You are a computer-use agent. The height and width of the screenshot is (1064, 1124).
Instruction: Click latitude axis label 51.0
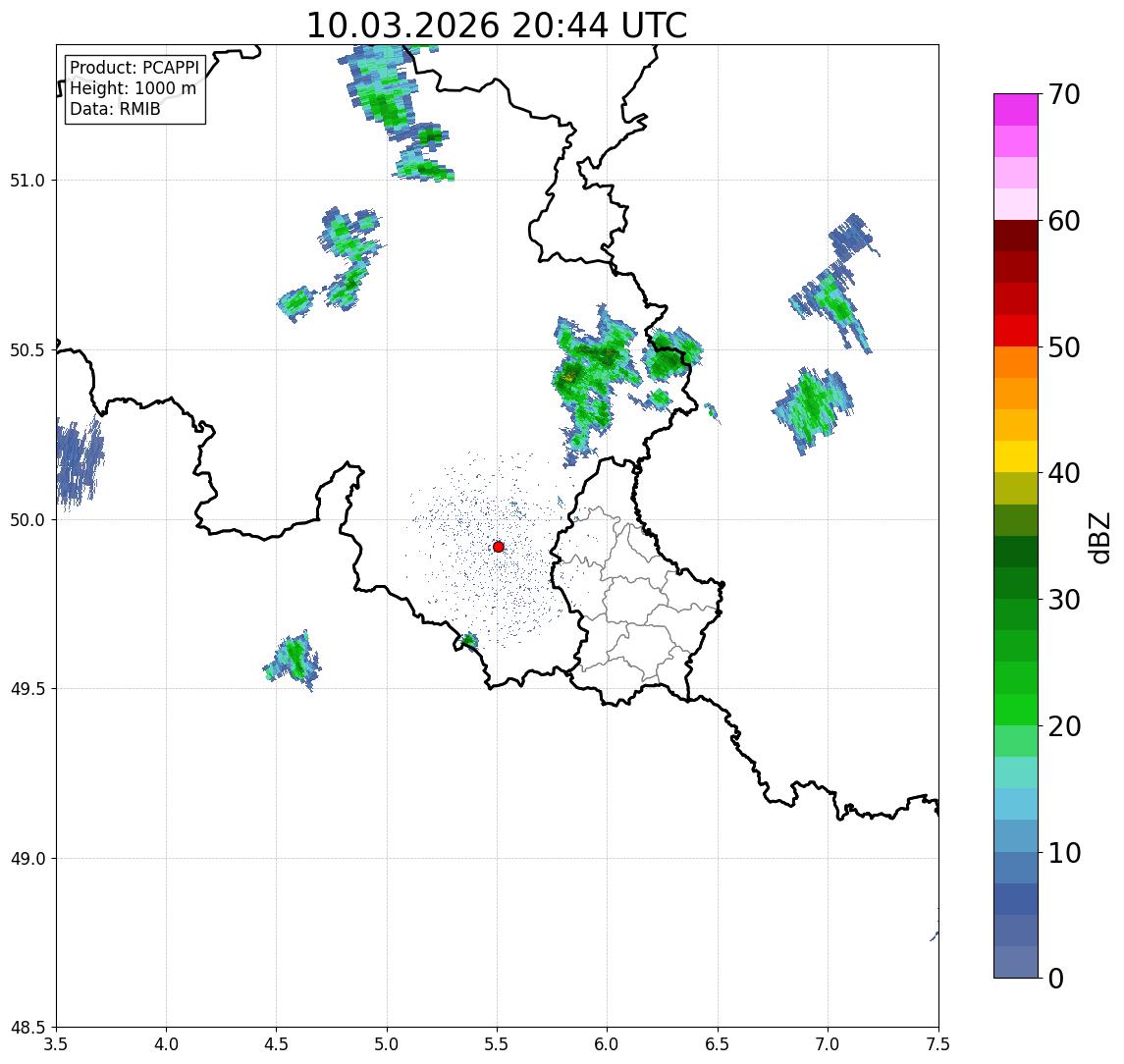pyautogui.click(x=27, y=181)
